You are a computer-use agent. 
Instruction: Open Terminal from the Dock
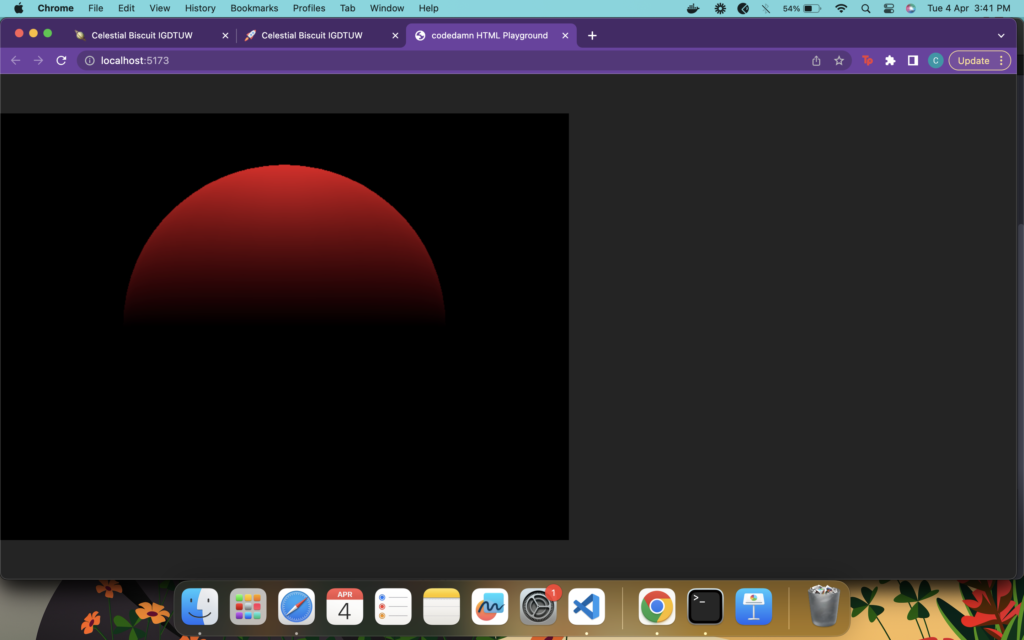pos(705,607)
